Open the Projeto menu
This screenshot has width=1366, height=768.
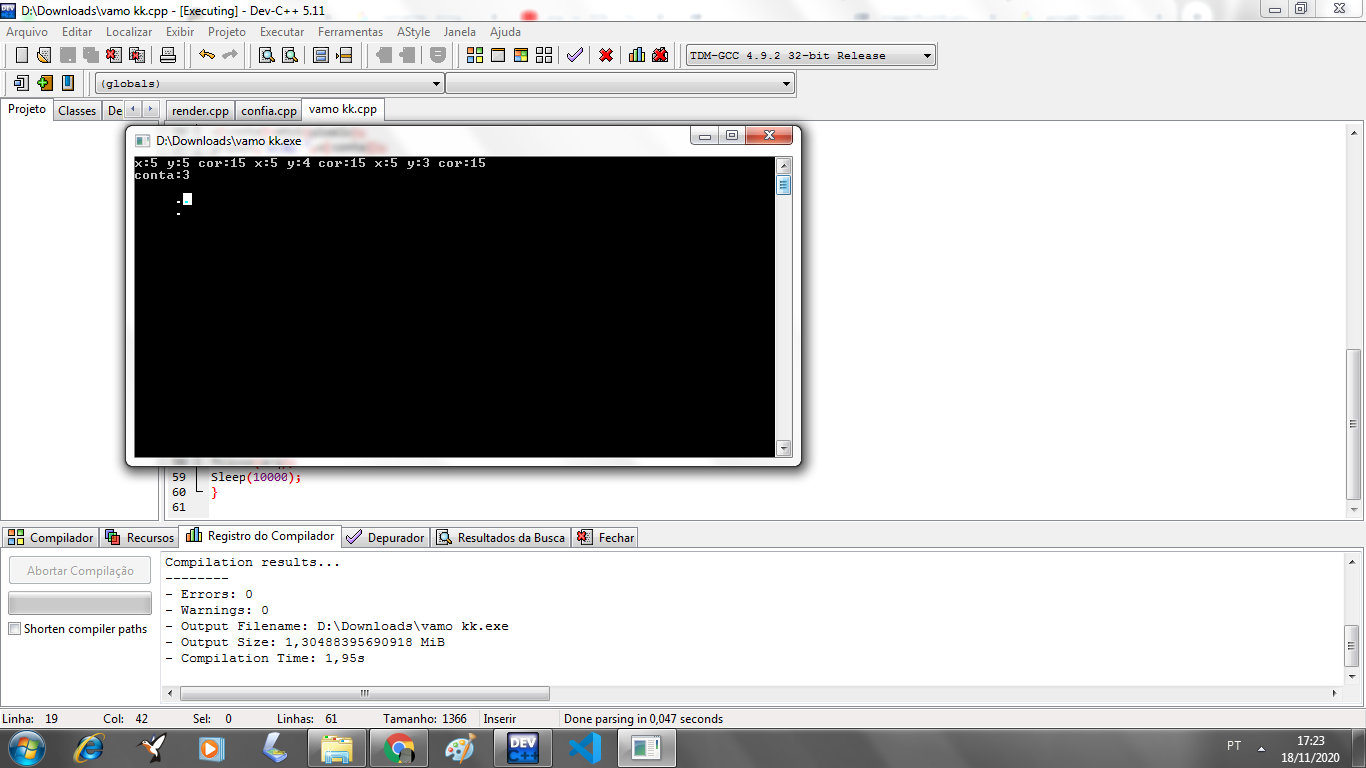(x=227, y=32)
